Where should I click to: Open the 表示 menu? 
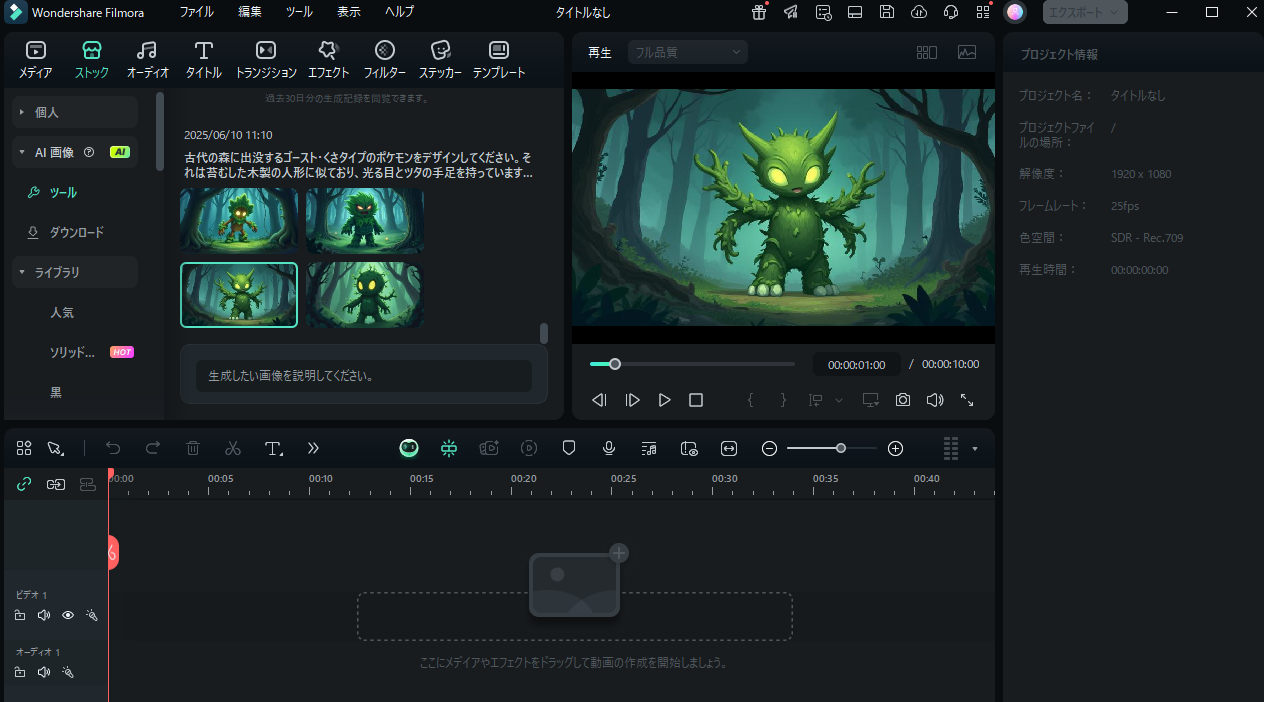point(349,12)
